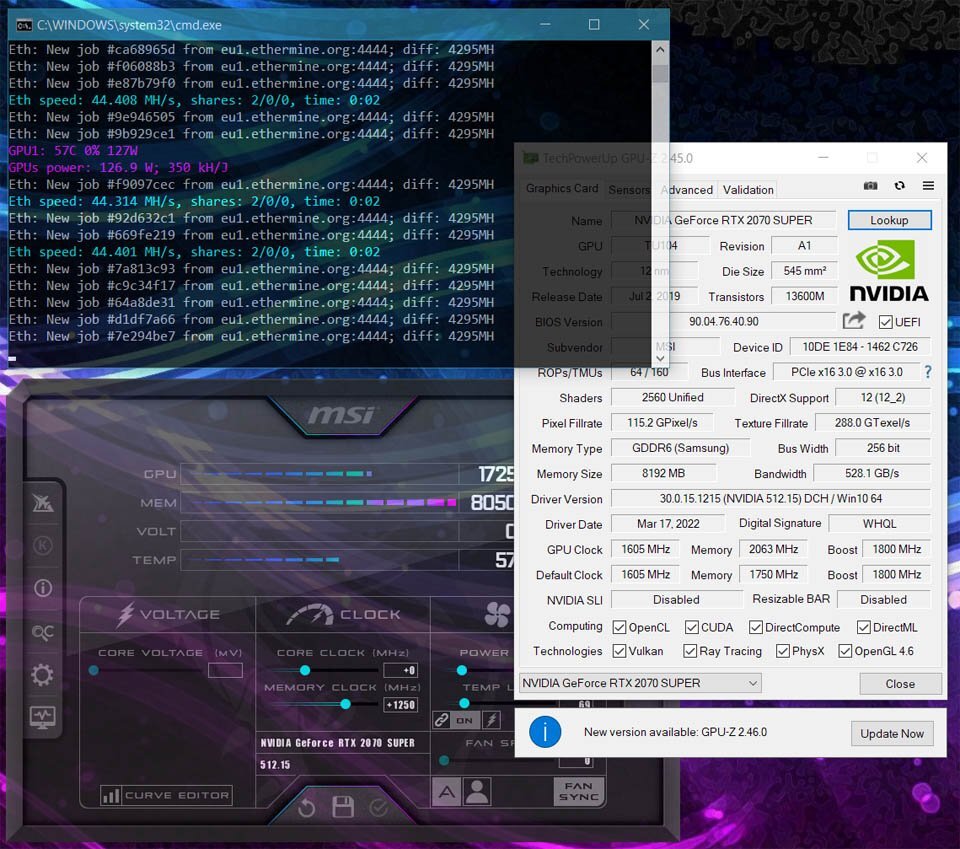The width and height of the screenshot is (960, 849).
Task: Select the user-defined fan profile icon
Action: coord(477,791)
